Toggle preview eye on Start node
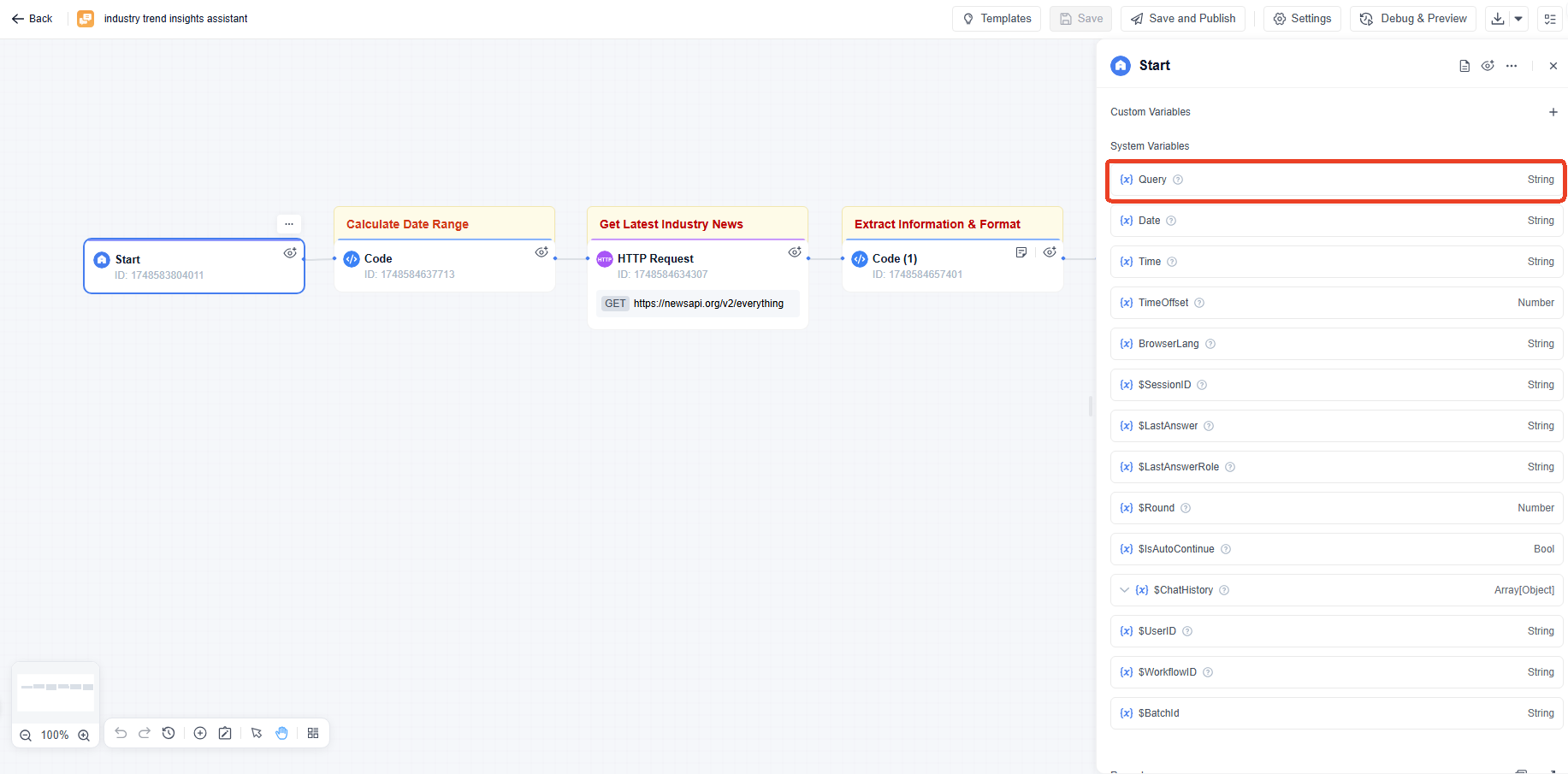The image size is (1568, 774). tap(290, 253)
